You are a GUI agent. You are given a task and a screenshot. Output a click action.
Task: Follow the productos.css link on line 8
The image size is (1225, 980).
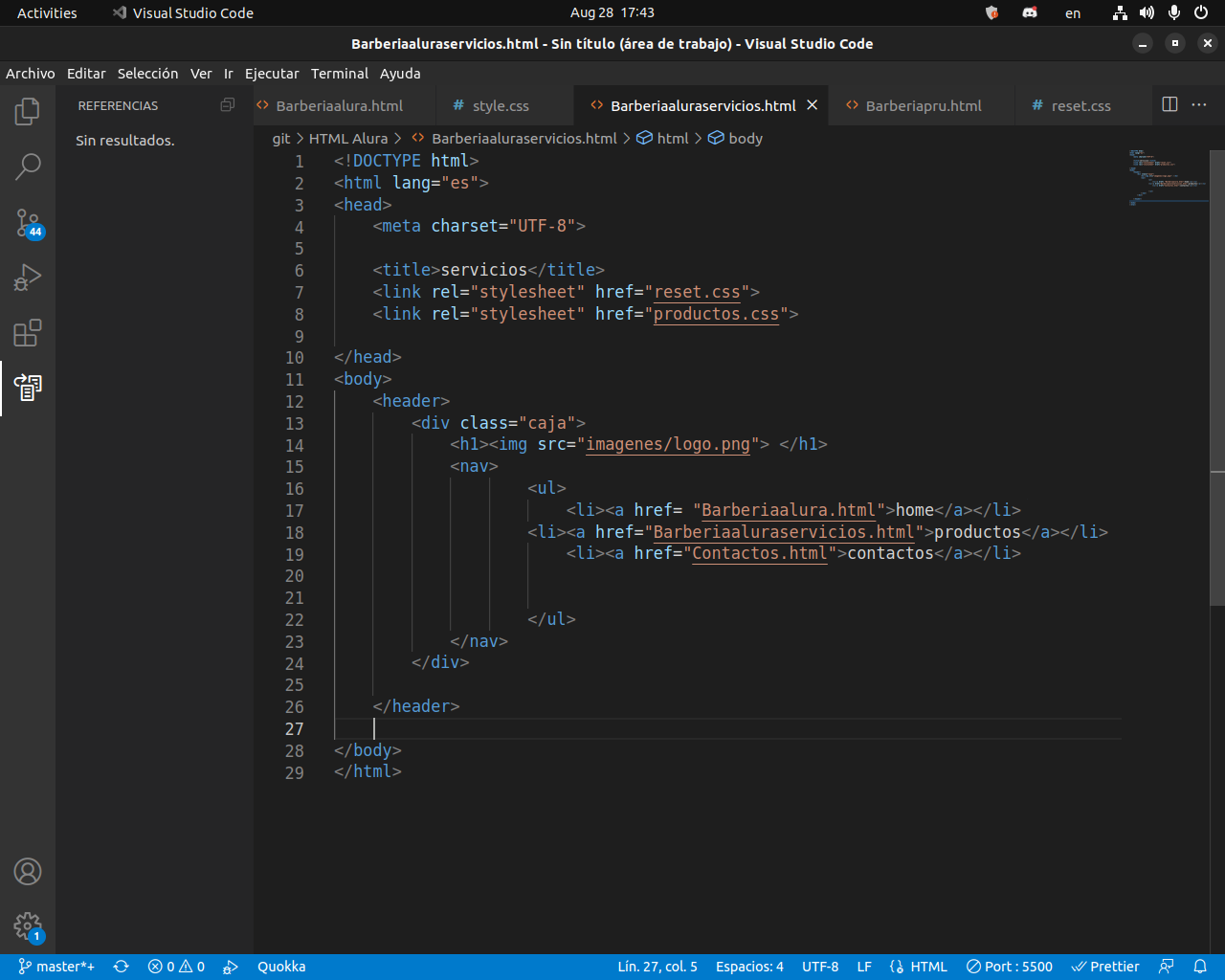coord(716,314)
